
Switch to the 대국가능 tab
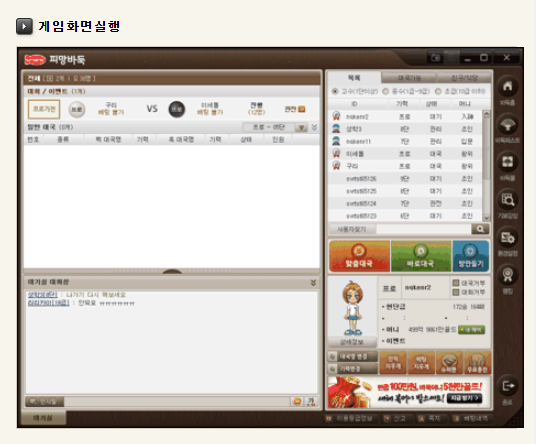(409, 78)
